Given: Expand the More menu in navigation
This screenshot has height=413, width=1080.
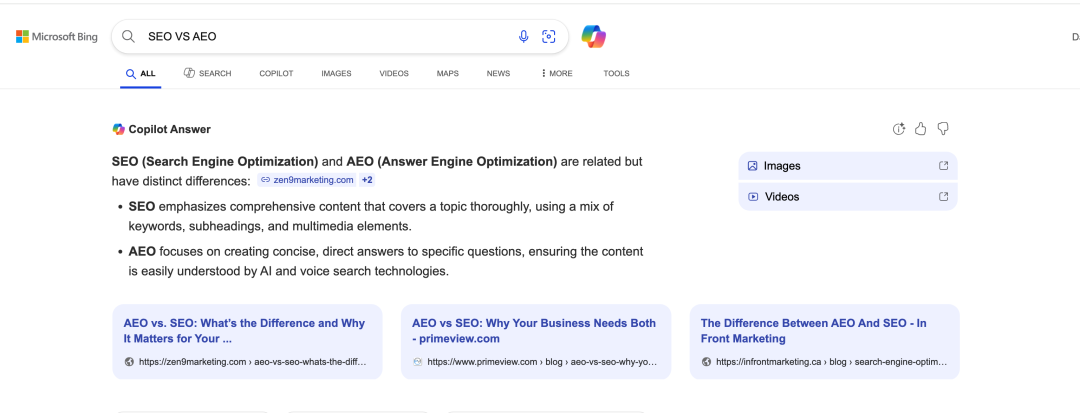Looking at the screenshot, I should [x=557, y=73].
